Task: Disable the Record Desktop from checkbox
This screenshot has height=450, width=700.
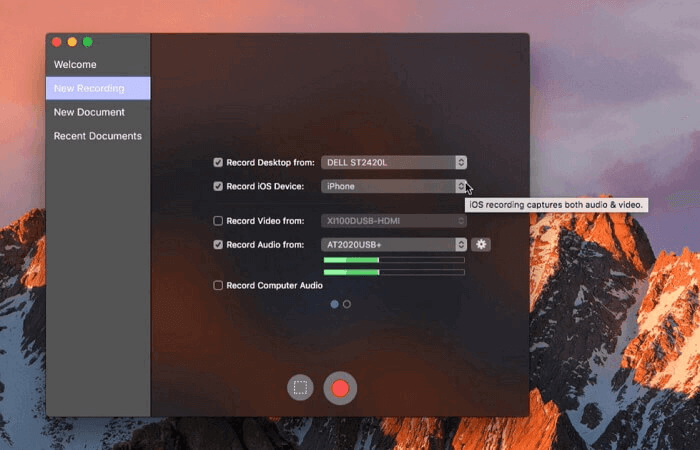Action: click(218, 162)
